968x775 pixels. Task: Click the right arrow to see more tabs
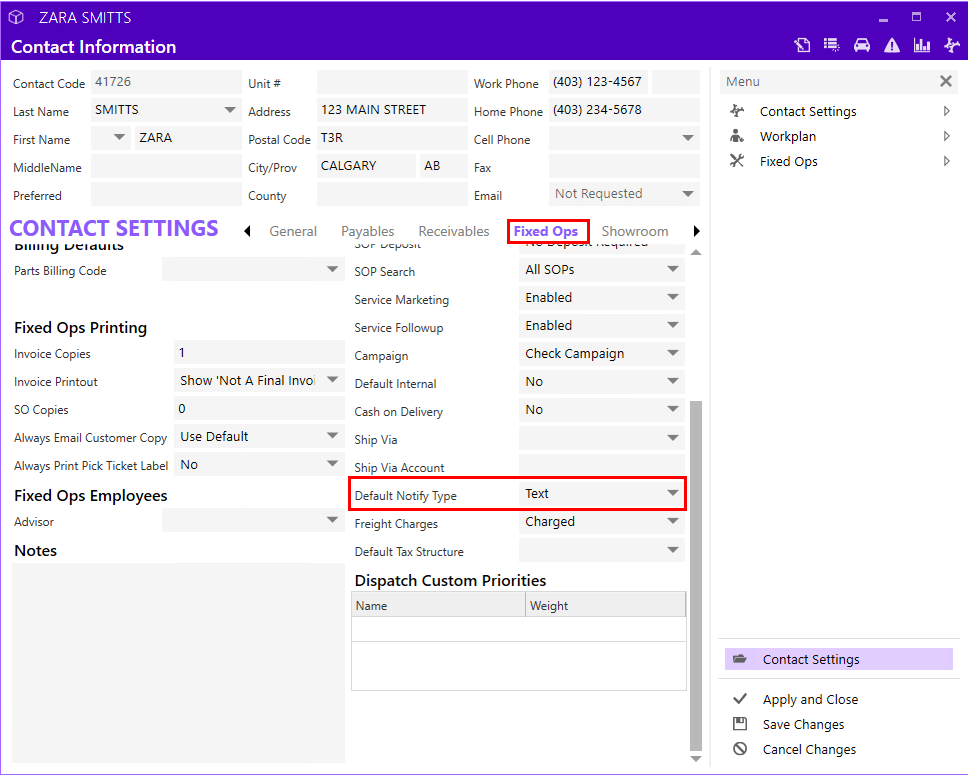[x=696, y=231]
